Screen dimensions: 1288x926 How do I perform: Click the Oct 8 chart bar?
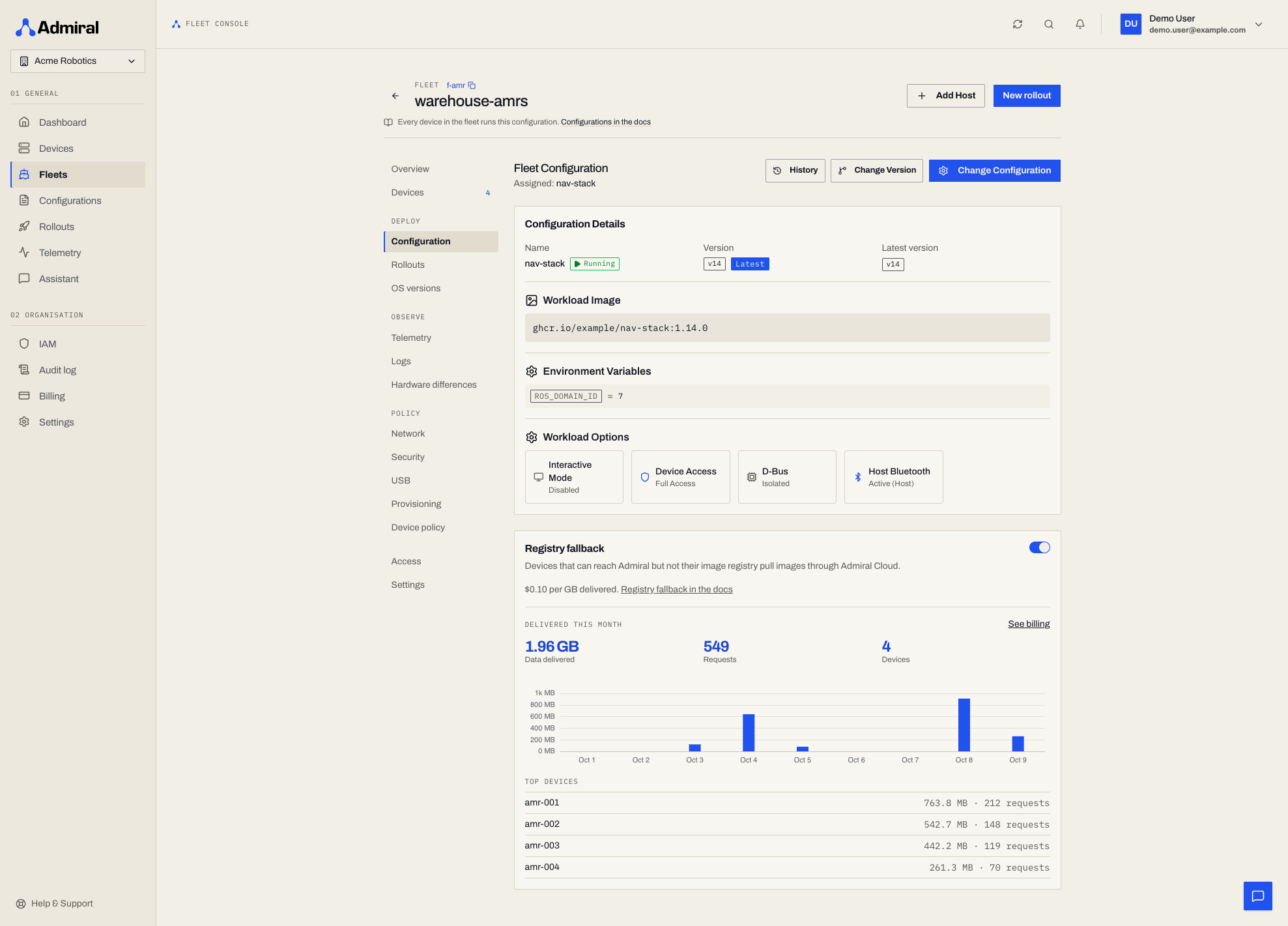pyautogui.click(x=964, y=725)
